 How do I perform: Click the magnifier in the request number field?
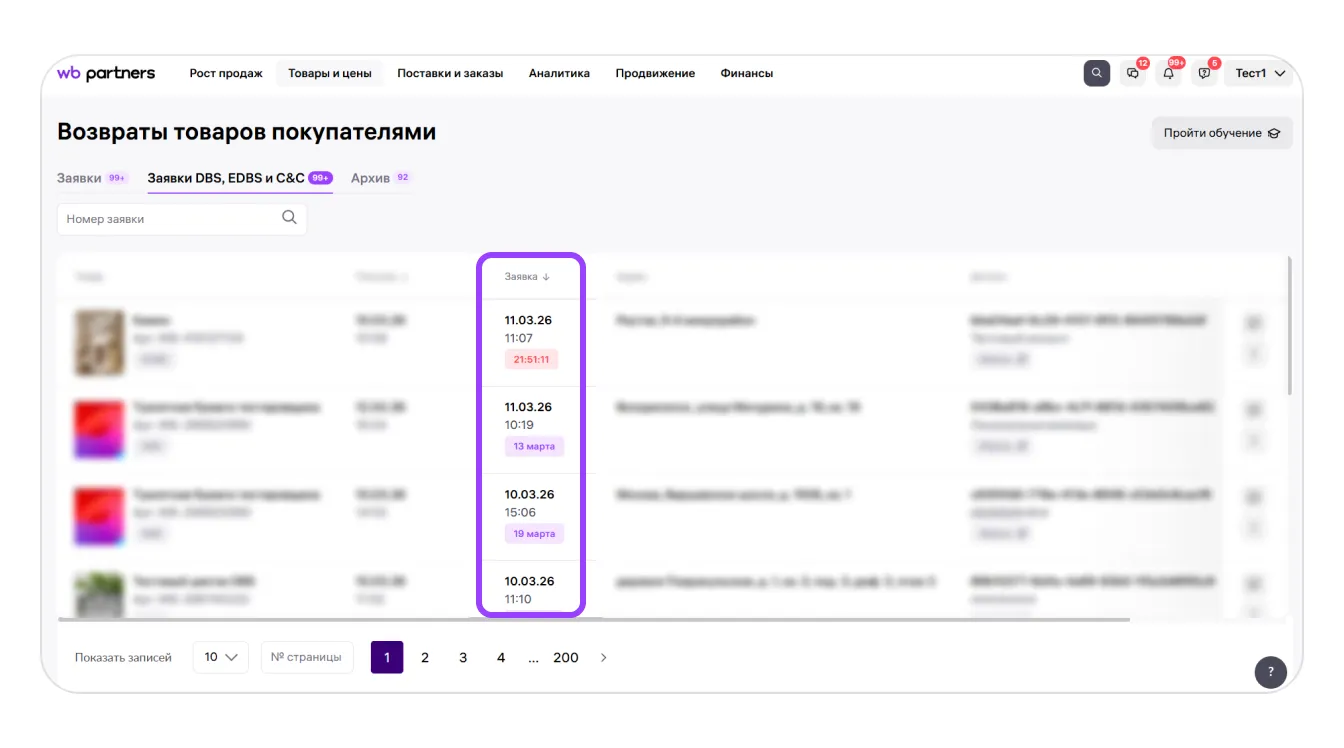coord(289,218)
